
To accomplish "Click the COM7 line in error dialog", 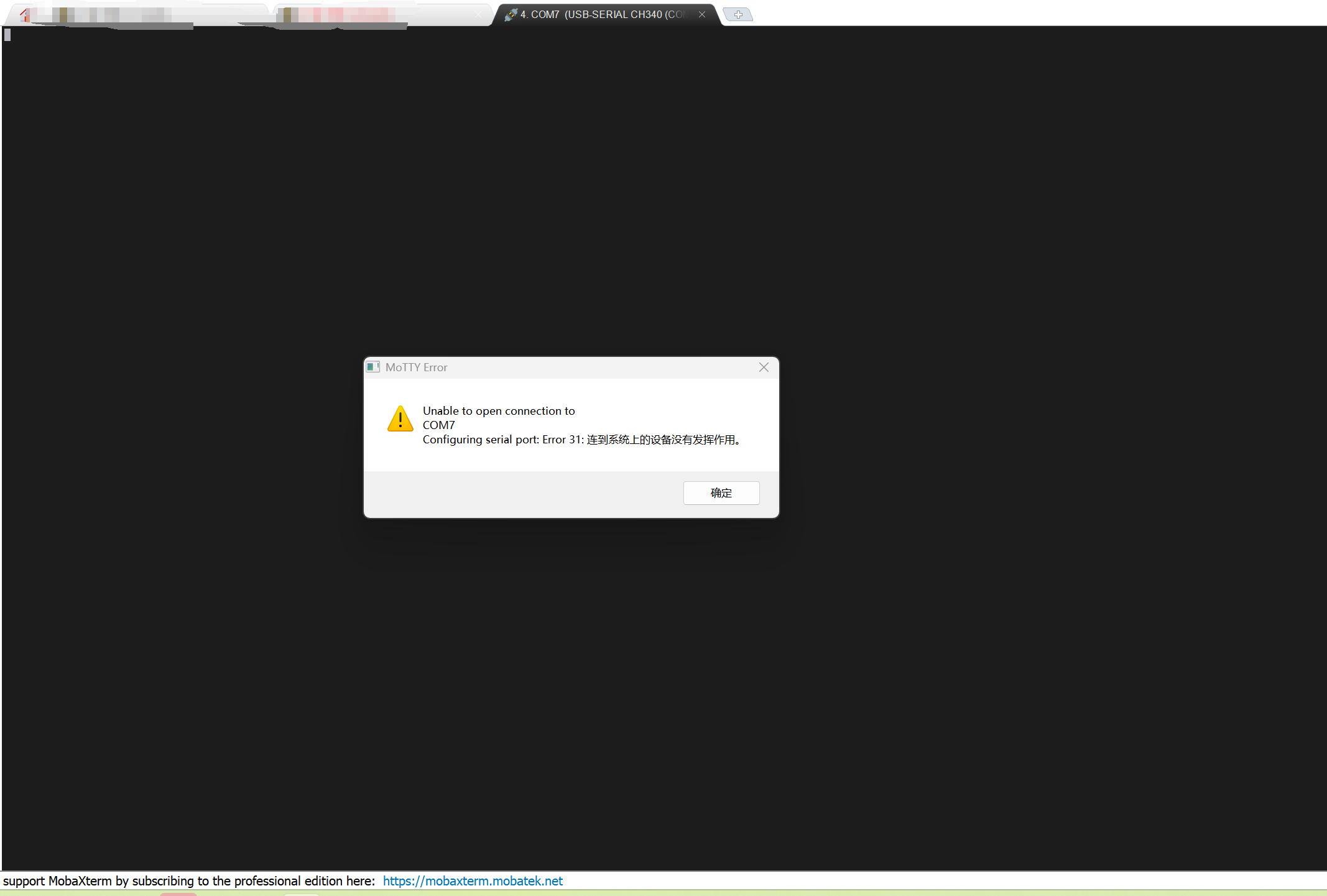I will [x=438, y=425].
